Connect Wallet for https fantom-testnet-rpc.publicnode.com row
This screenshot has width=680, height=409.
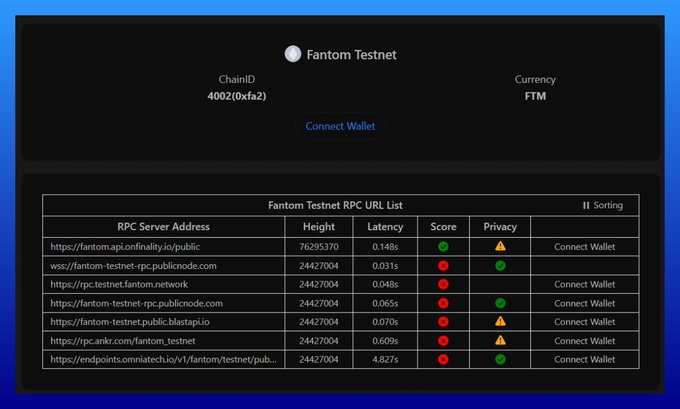click(584, 303)
